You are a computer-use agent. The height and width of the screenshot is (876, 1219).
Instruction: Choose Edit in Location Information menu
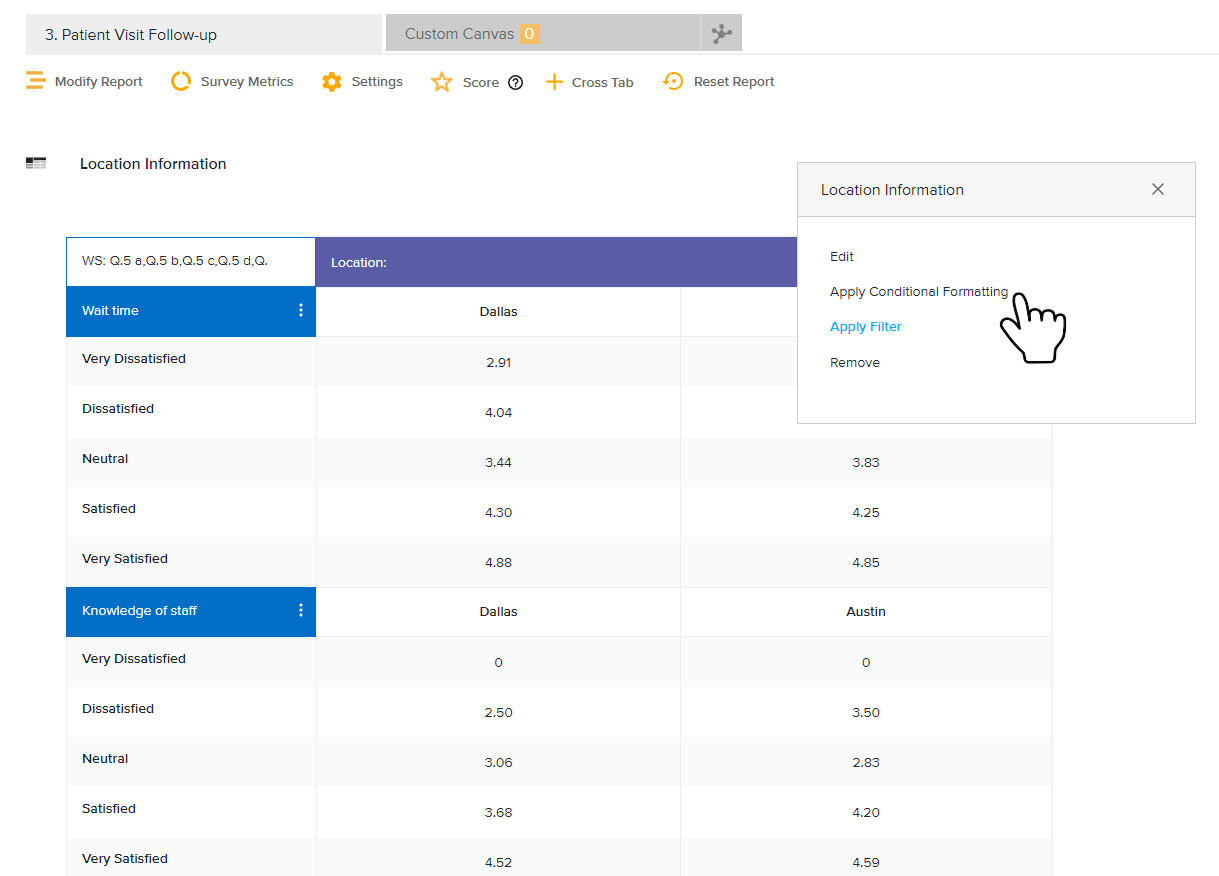842,257
